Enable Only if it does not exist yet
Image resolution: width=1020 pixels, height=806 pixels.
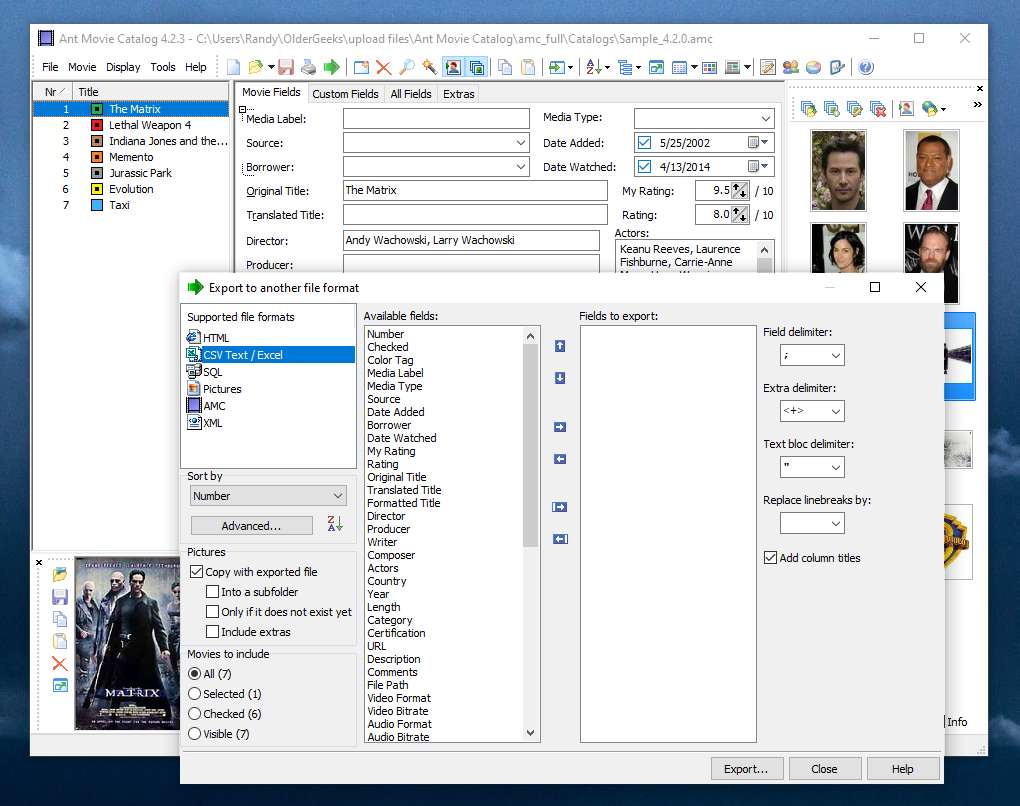pyautogui.click(x=212, y=612)
